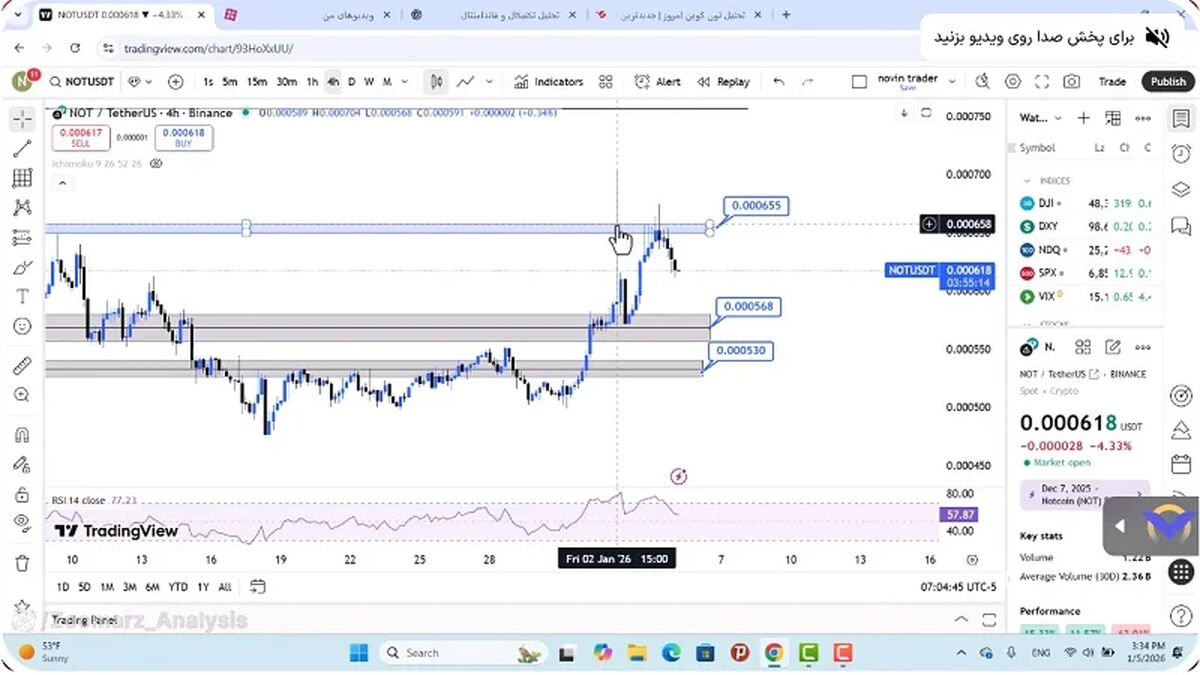Toggle stay in drawing mode pencil-lock

pyautogui.click(x=22, y=464)
